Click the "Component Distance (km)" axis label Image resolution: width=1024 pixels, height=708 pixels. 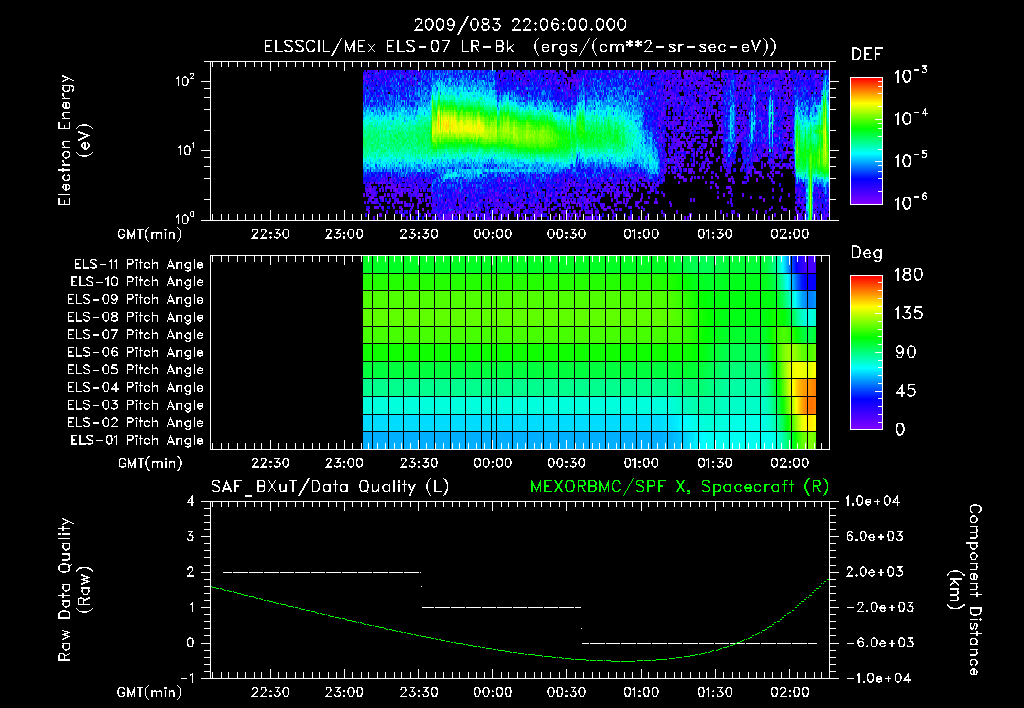[x=964, y=590]
